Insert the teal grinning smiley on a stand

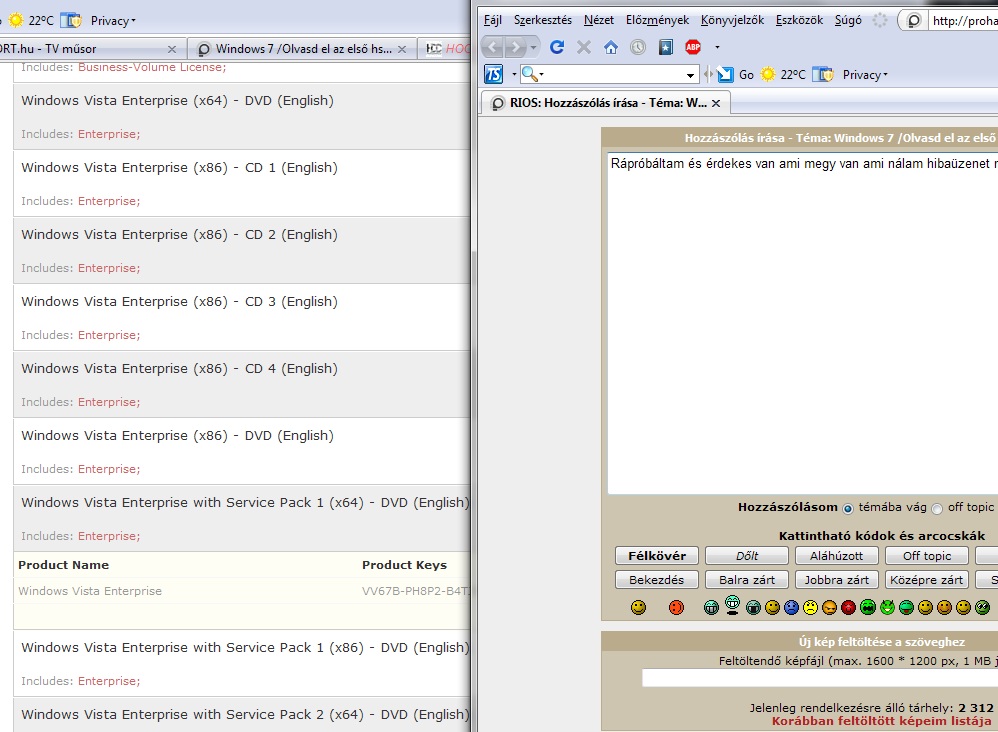[733, 605]
